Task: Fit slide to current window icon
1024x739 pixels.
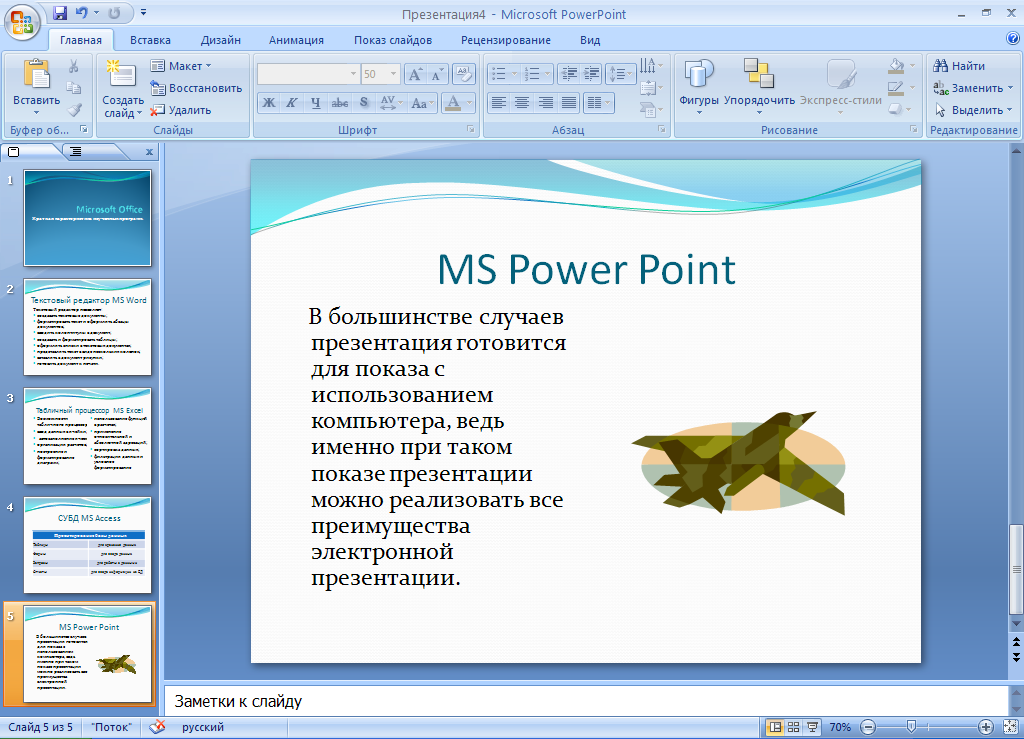Action: tap(1010, 727)
